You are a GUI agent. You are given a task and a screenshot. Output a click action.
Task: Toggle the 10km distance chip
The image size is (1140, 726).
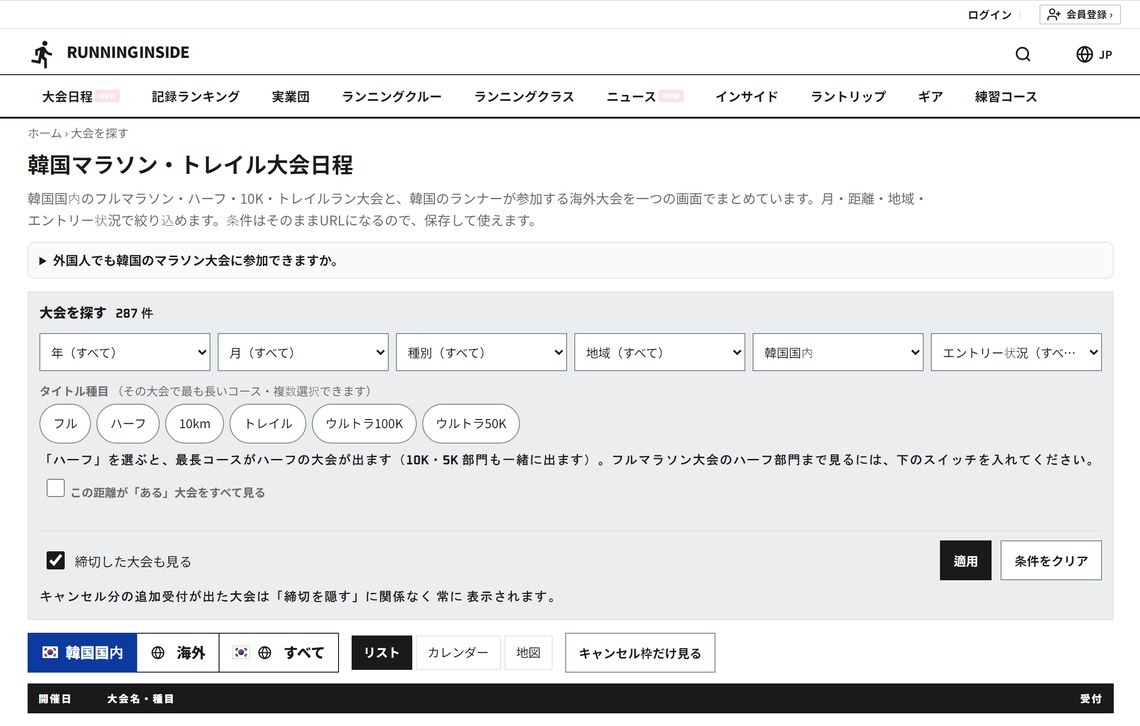(195, 424)
